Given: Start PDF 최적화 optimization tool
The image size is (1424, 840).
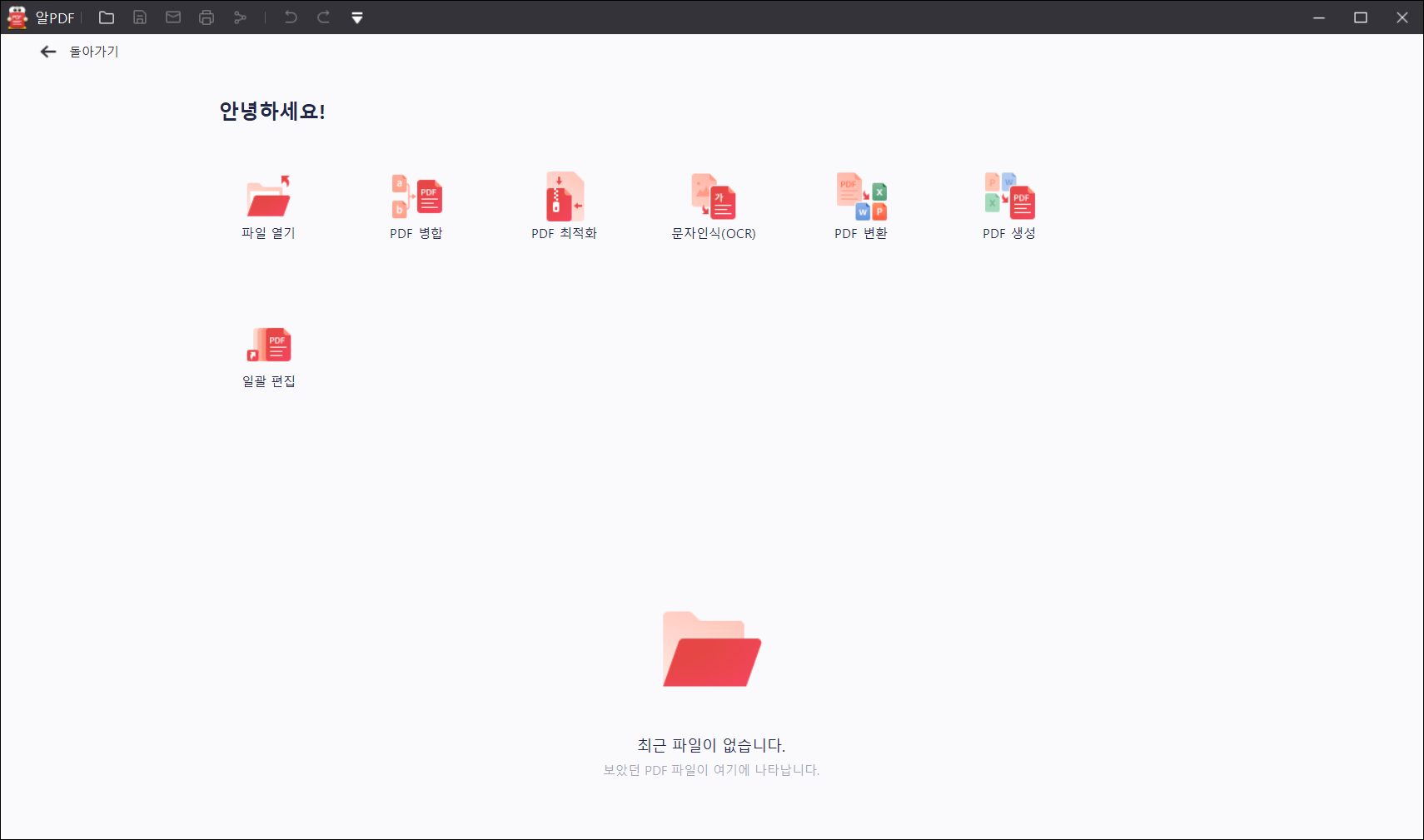Looking at the screenshot, I should tap(565, 196).
